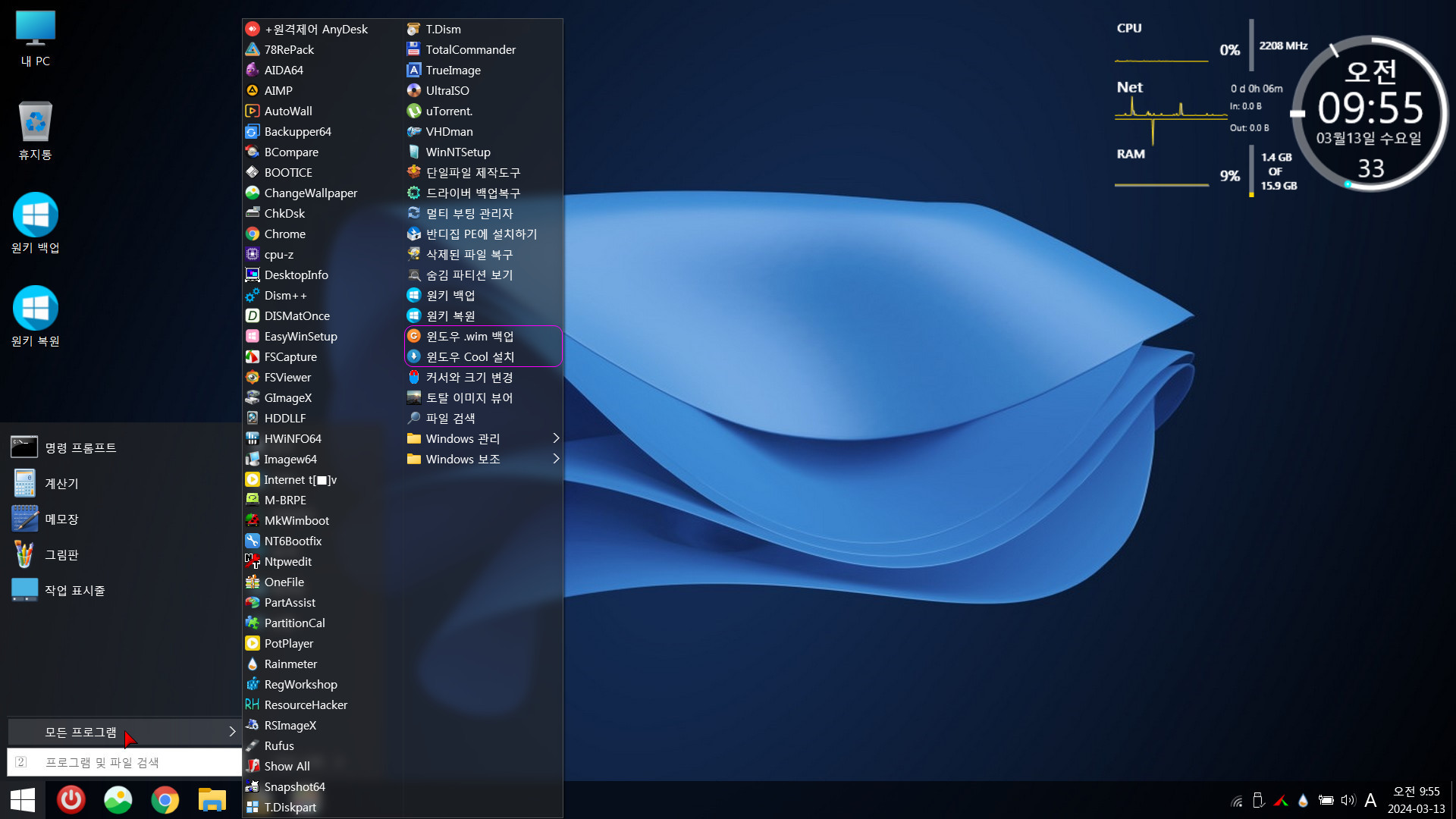
Task: Click the 명령 프롬프트 console icon
Action: click(x=24, y=447)
